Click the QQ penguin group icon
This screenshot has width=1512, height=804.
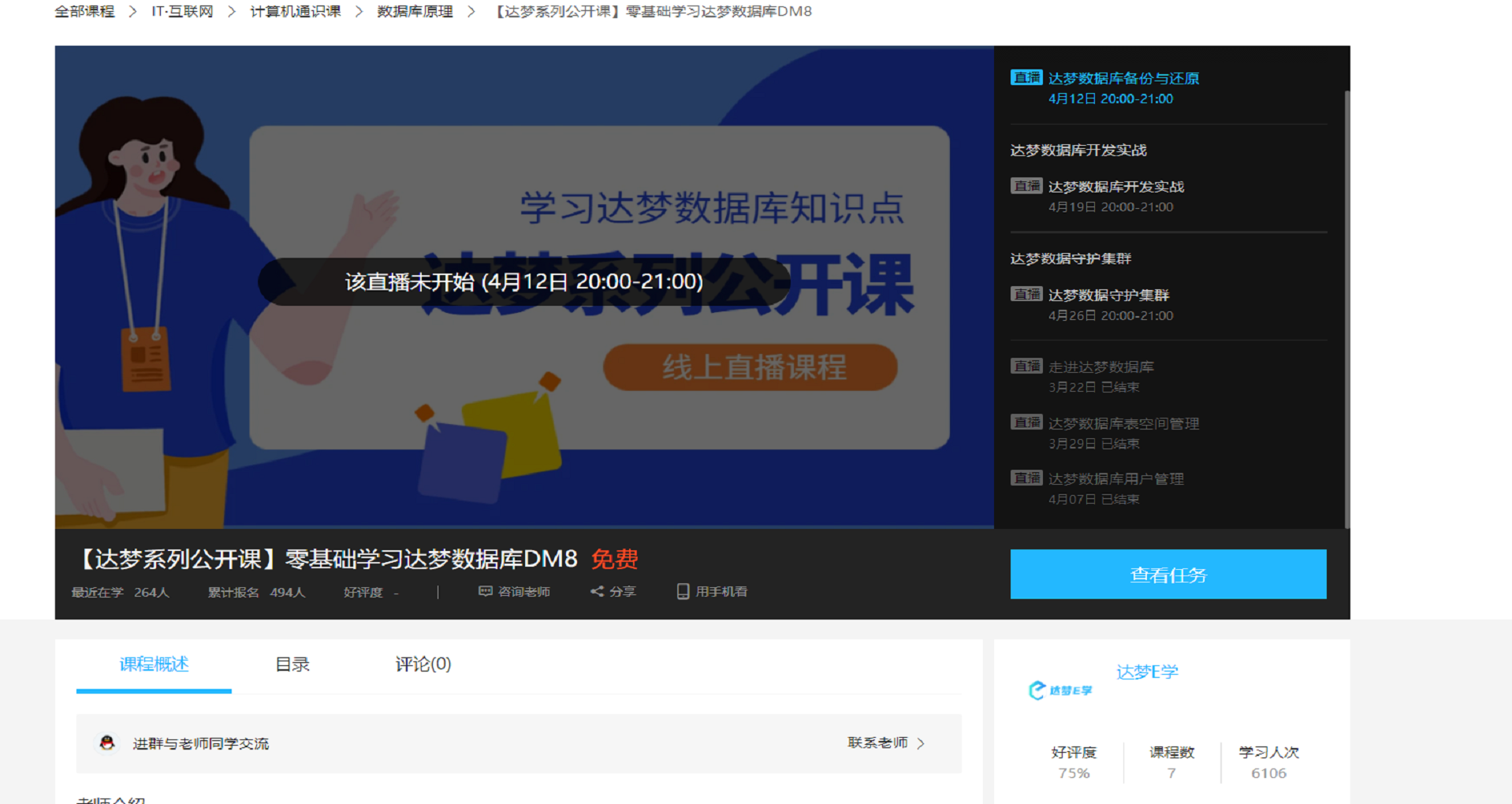[x=107, y=743]
